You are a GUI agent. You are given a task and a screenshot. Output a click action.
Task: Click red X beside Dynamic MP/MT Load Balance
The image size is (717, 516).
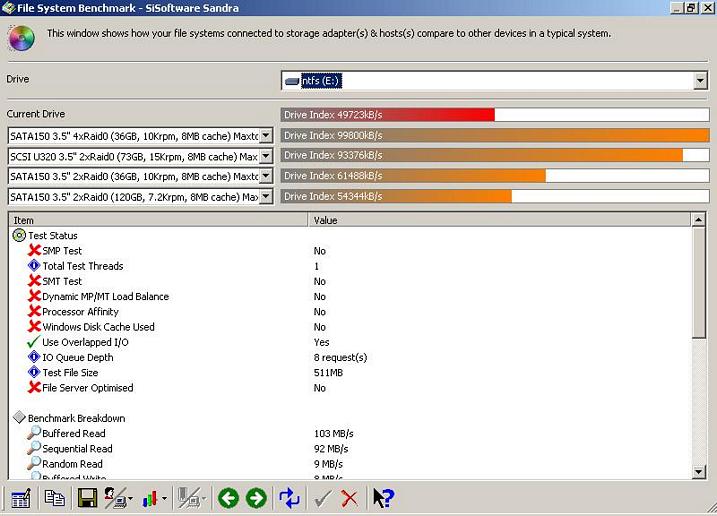(34, 296)
